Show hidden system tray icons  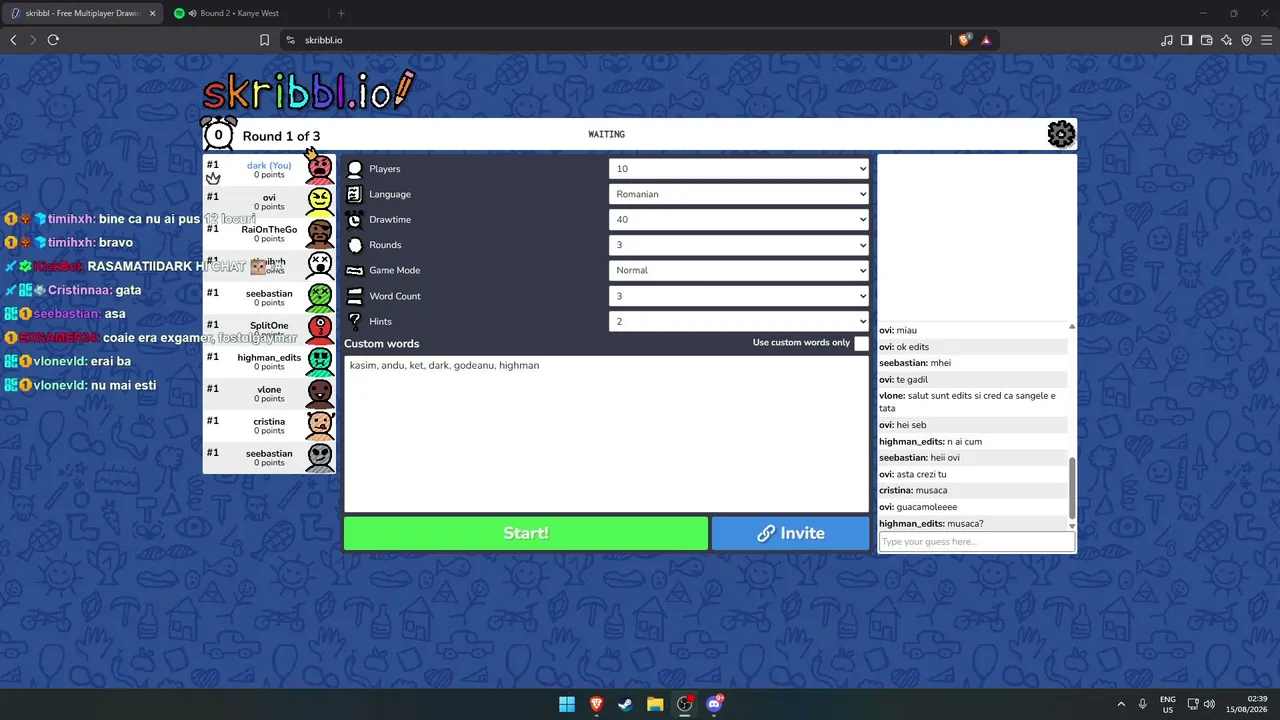point(1120,704)
